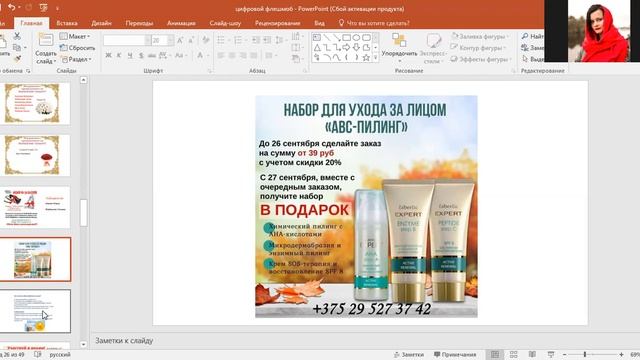
Task: Open the Контур фигуры shape outline dropdown
Action: 478,48
